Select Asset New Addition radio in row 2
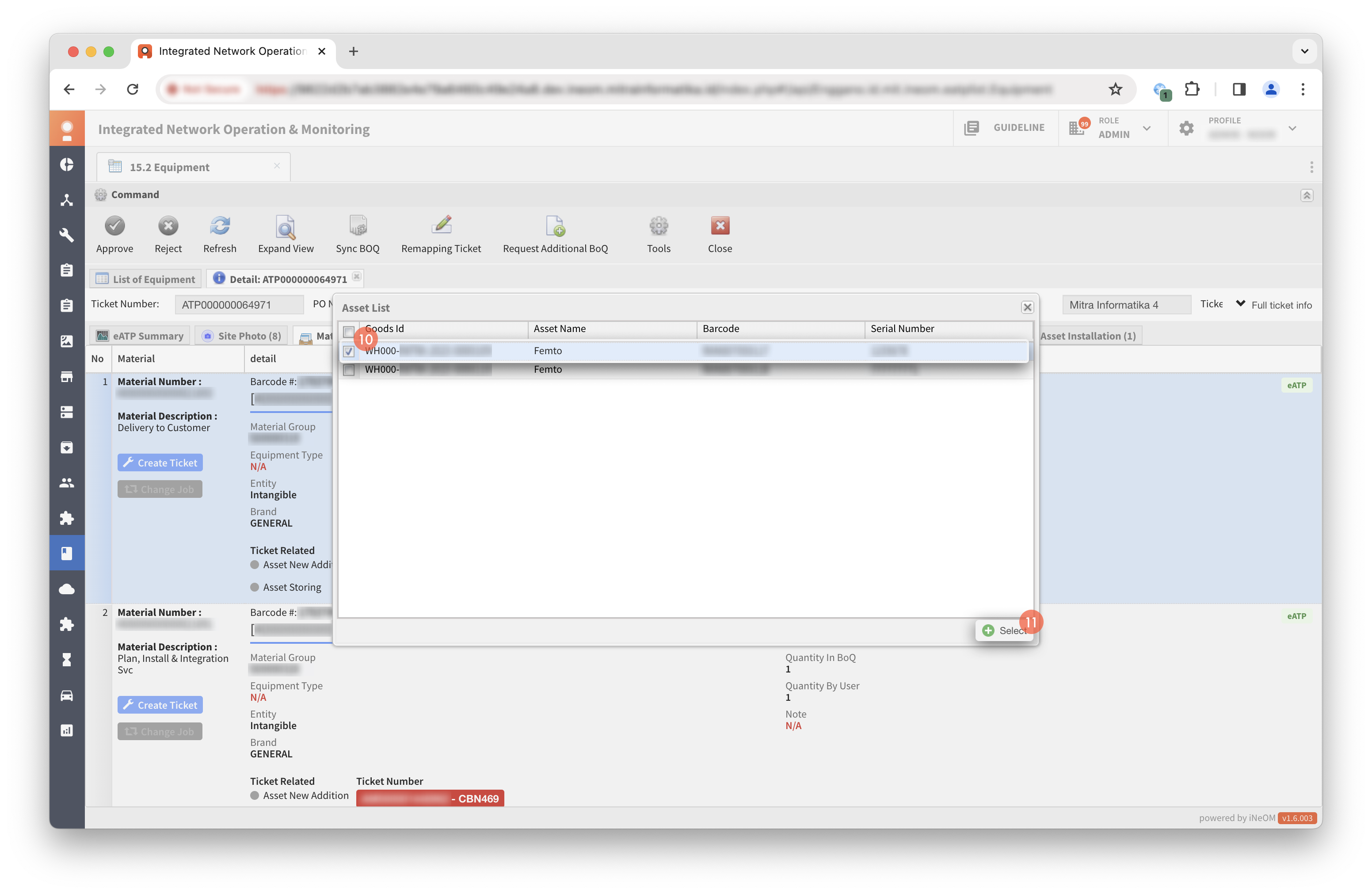The width and height of the screenshot is (1372, 894). 255,795
